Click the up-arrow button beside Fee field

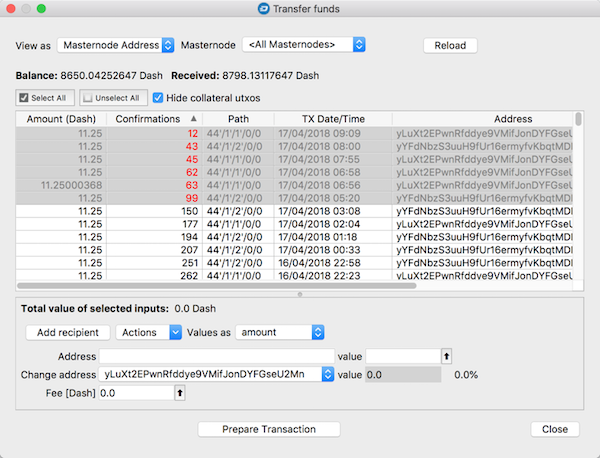180,393
